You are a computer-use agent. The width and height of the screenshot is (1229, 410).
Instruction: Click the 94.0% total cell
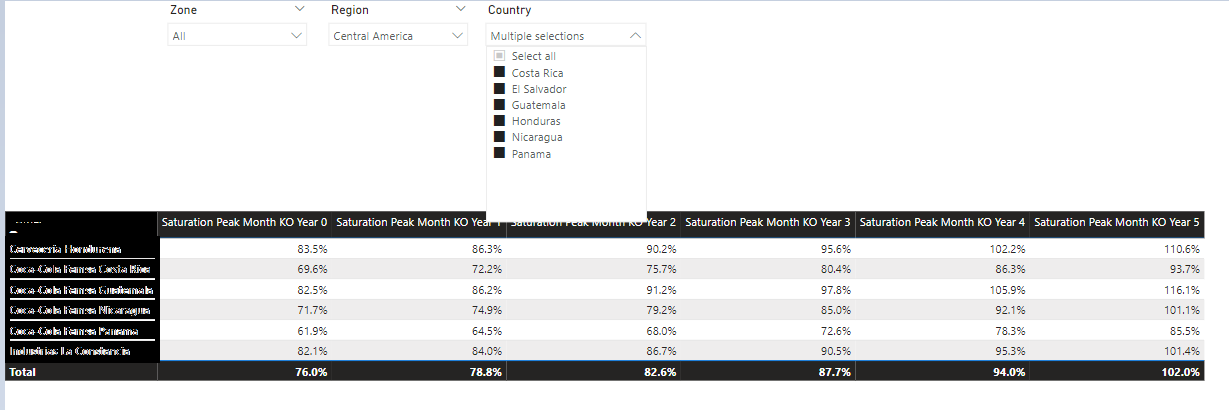[943, 372]
